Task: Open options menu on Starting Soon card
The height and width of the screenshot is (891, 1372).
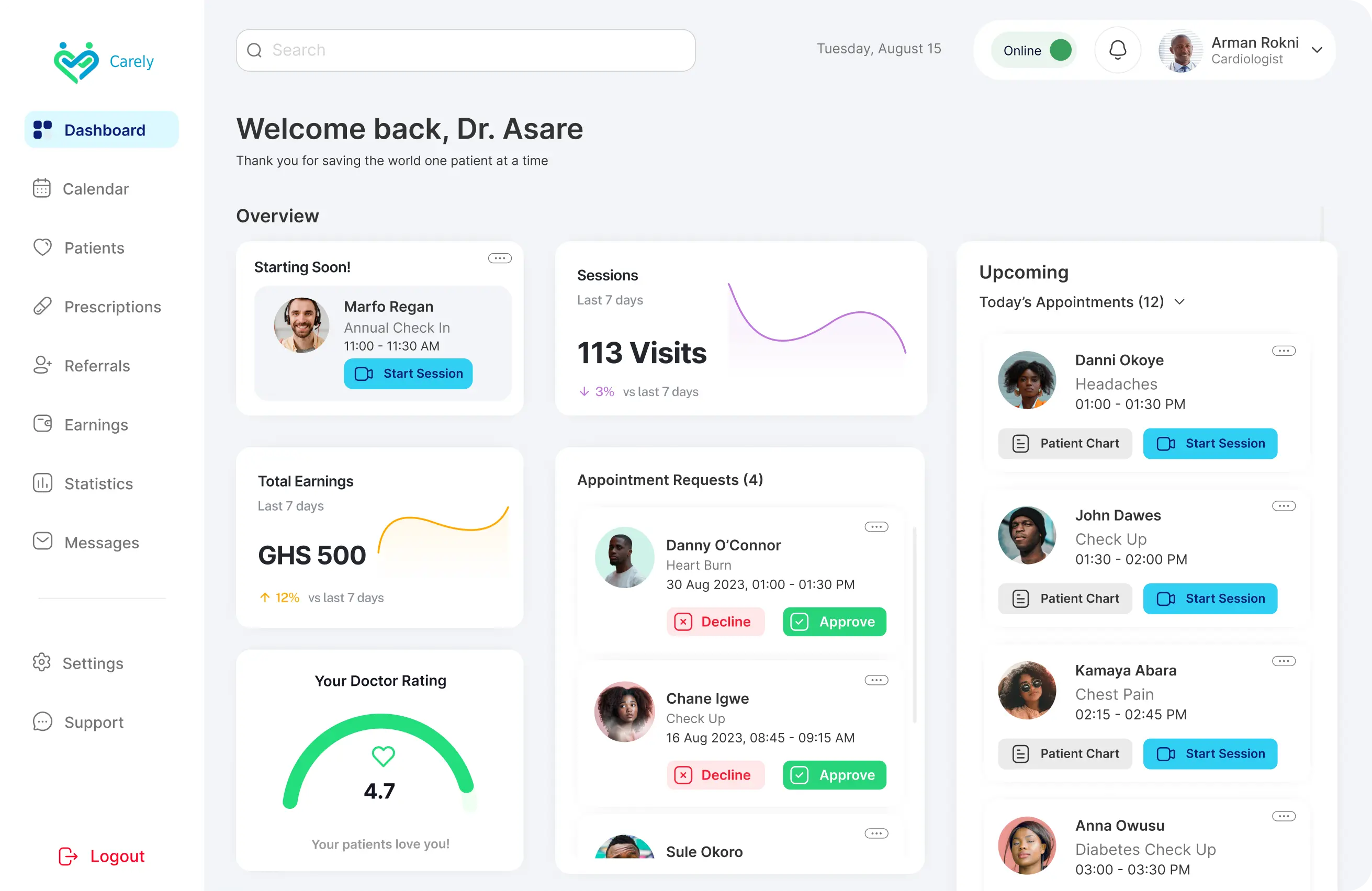Action: point(499,258)
